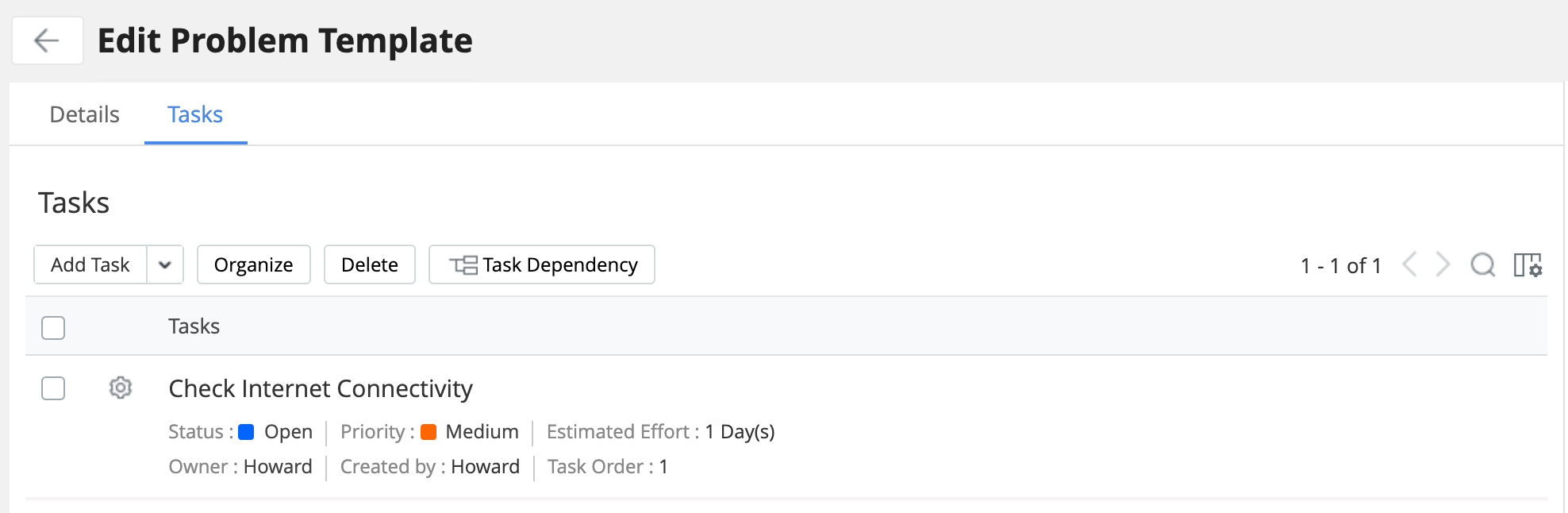The height and width of the screenshot is (513, 1568).
Task: Click the blue Open status swatch
Action: [246, 432]
